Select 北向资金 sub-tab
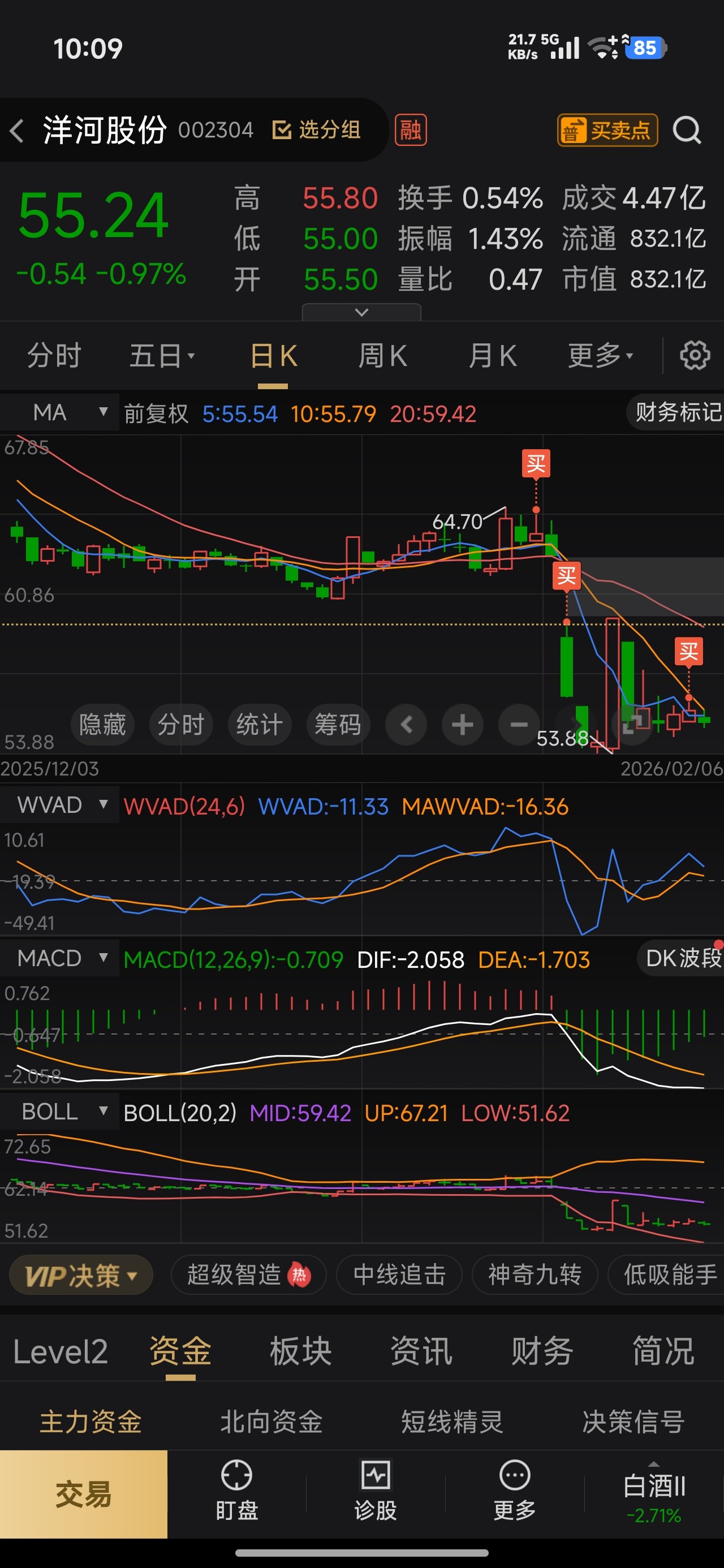 tap(271, 1422)
